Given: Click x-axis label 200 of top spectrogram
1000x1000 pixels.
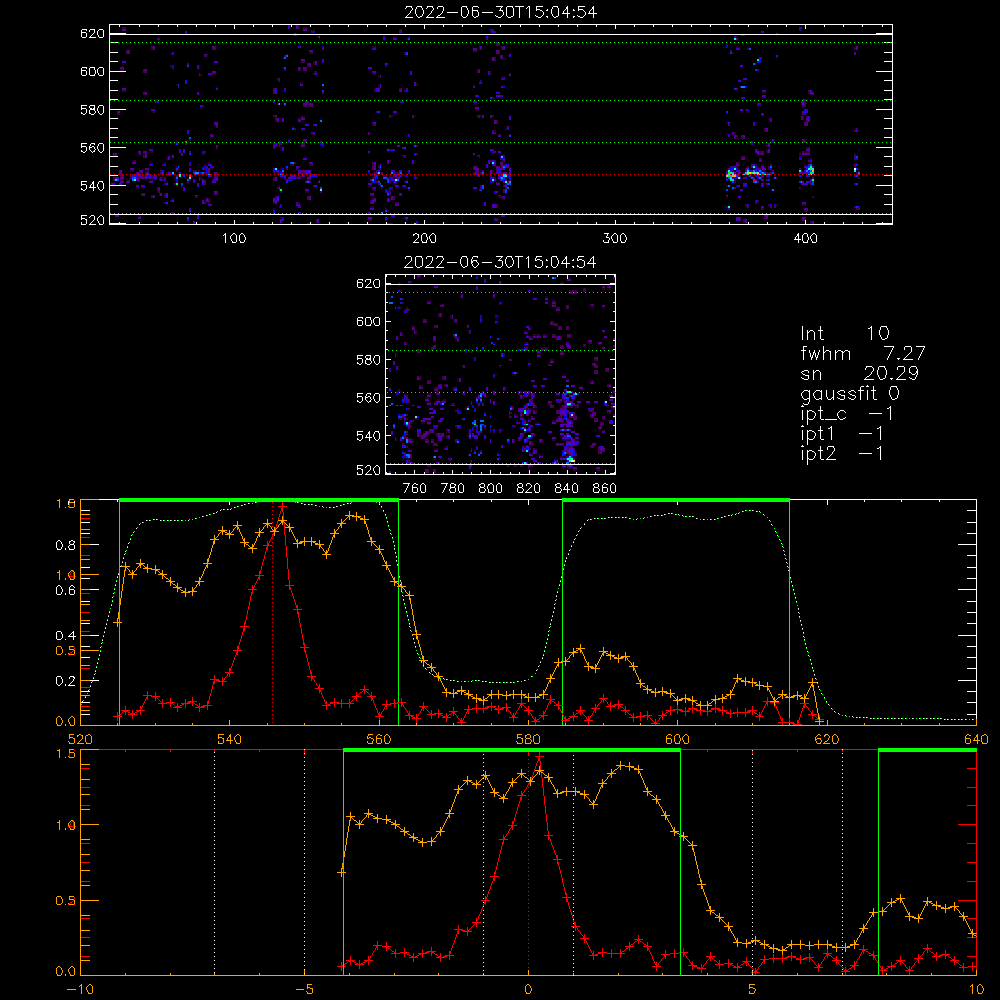Looking at the screenshot, I should (424, 239).
